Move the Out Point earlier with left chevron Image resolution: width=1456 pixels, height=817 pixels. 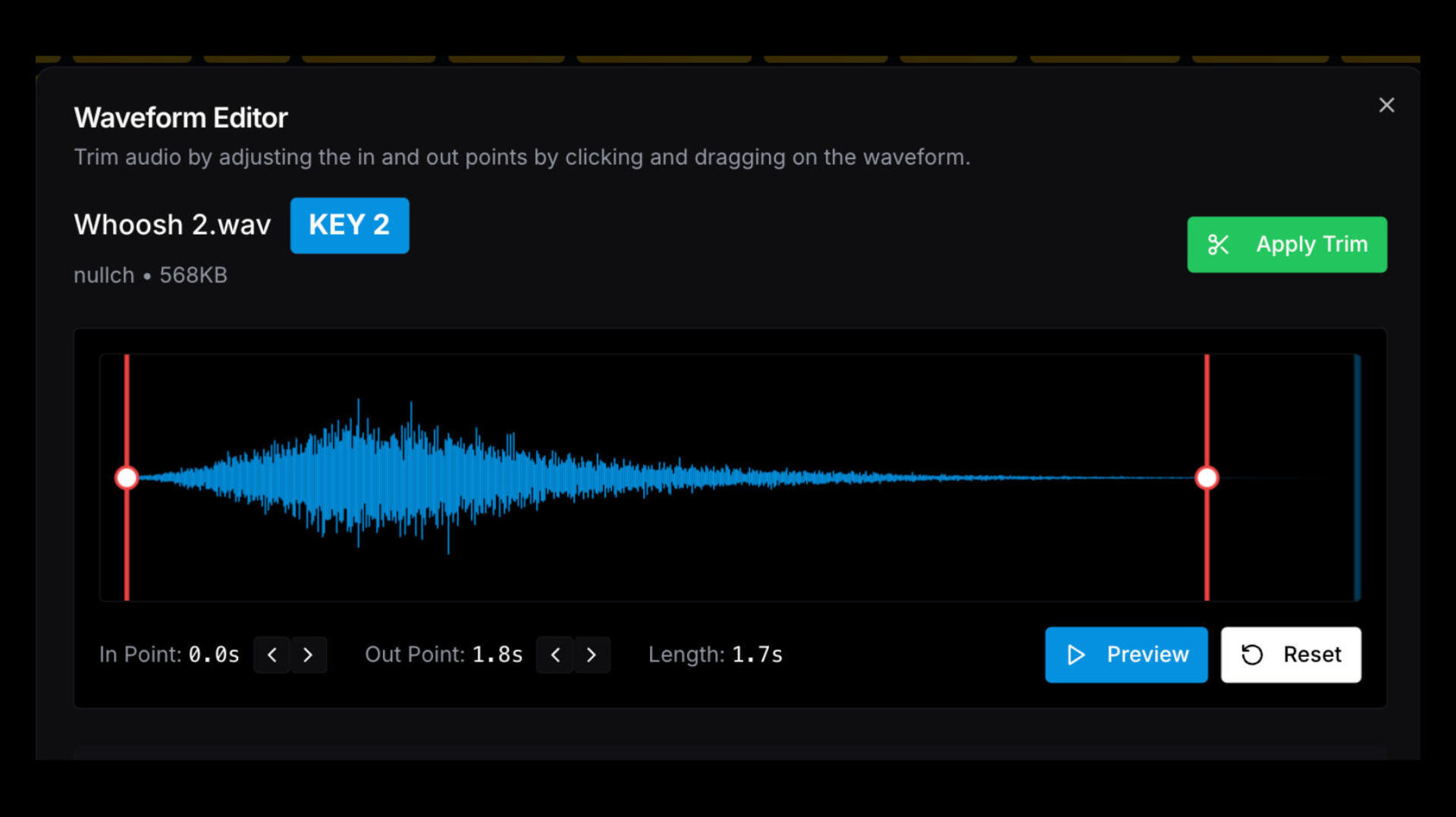click(555, 655)
